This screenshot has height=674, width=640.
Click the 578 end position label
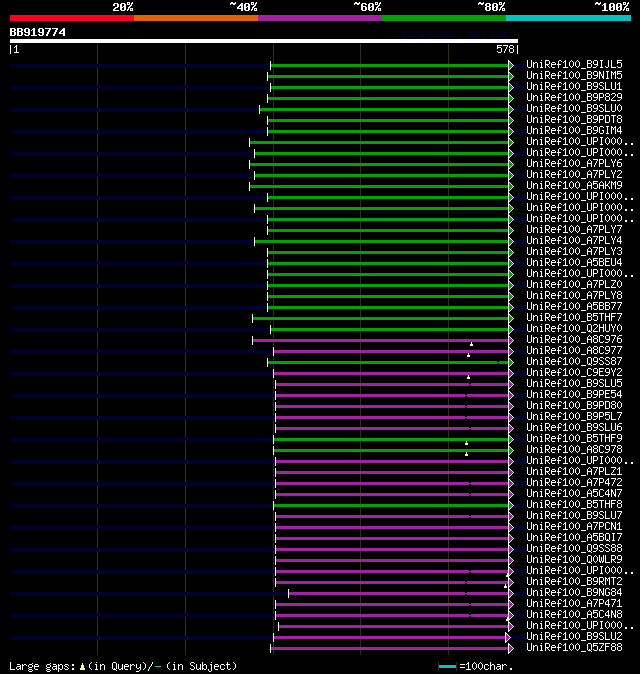coord(505,49)
